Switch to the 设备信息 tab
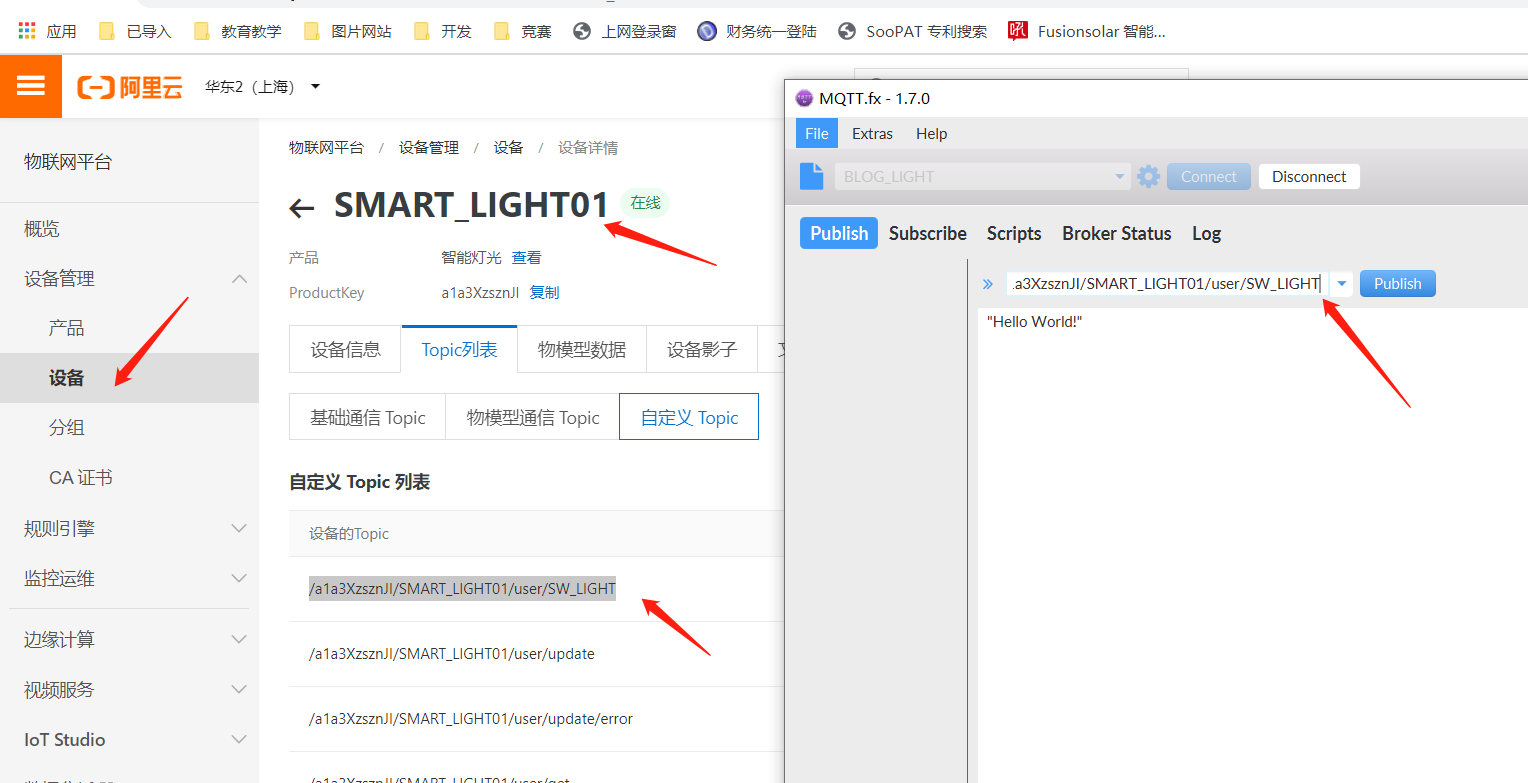1528x783 pixels. [x=345, y=349]
